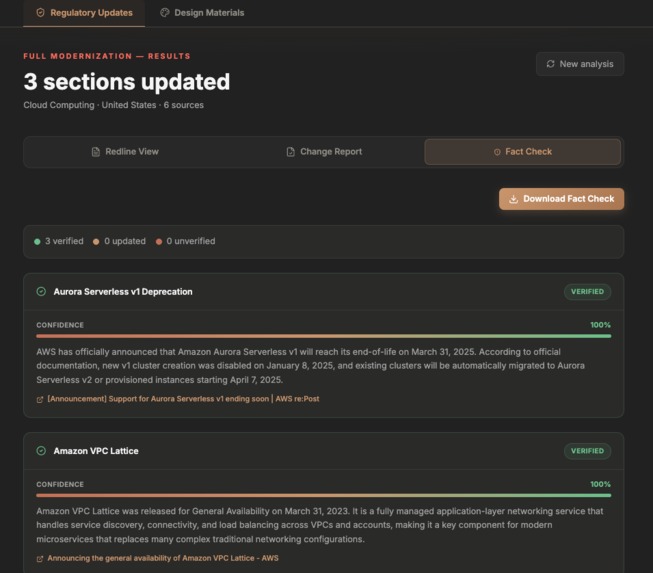Click the 100% value on Amazon VPC Lattice card
This screenshot has width=653, height=573.
click(x=600, y=484)
